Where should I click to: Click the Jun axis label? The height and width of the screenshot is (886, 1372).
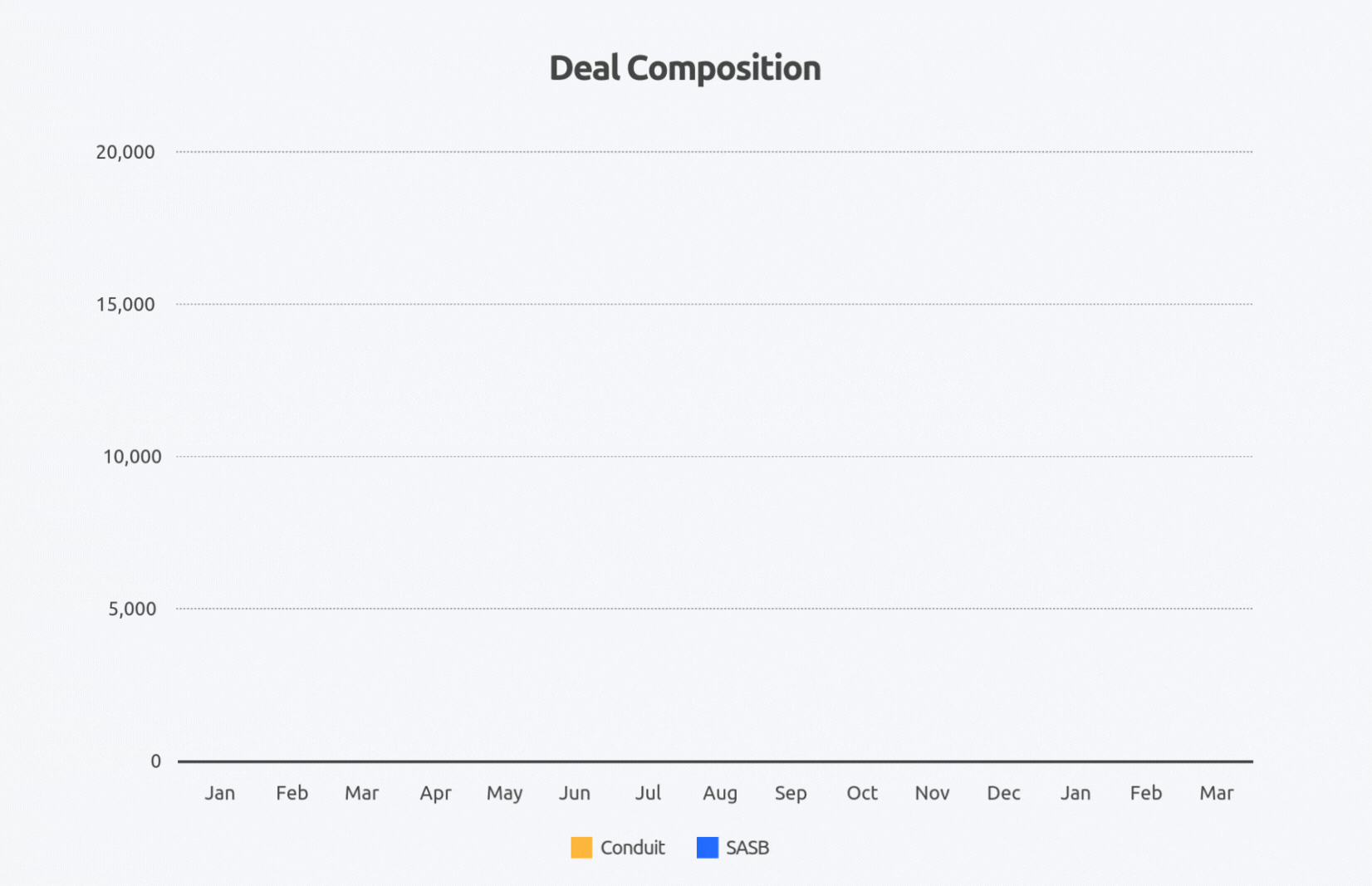(574, 793)
